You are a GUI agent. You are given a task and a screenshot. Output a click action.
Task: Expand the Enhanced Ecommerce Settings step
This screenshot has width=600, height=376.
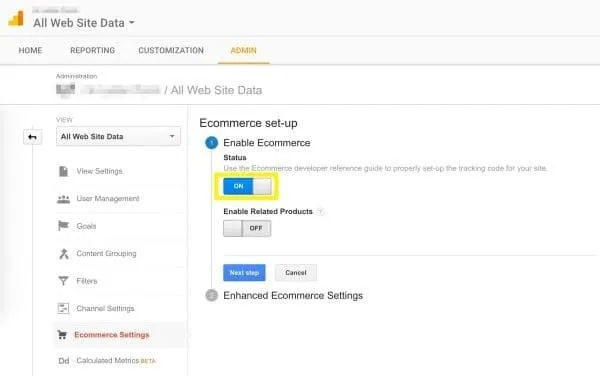293,295
